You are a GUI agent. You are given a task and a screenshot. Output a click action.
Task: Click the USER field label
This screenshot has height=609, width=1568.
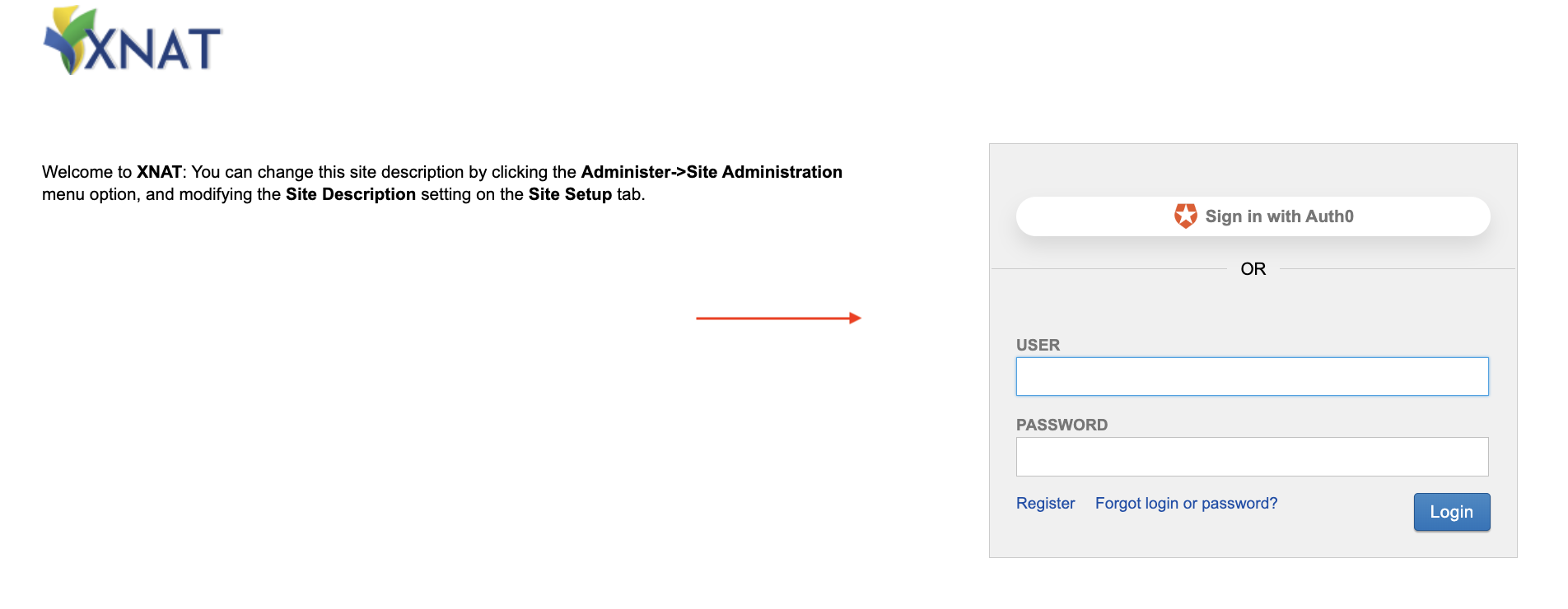coord(1038,345)
